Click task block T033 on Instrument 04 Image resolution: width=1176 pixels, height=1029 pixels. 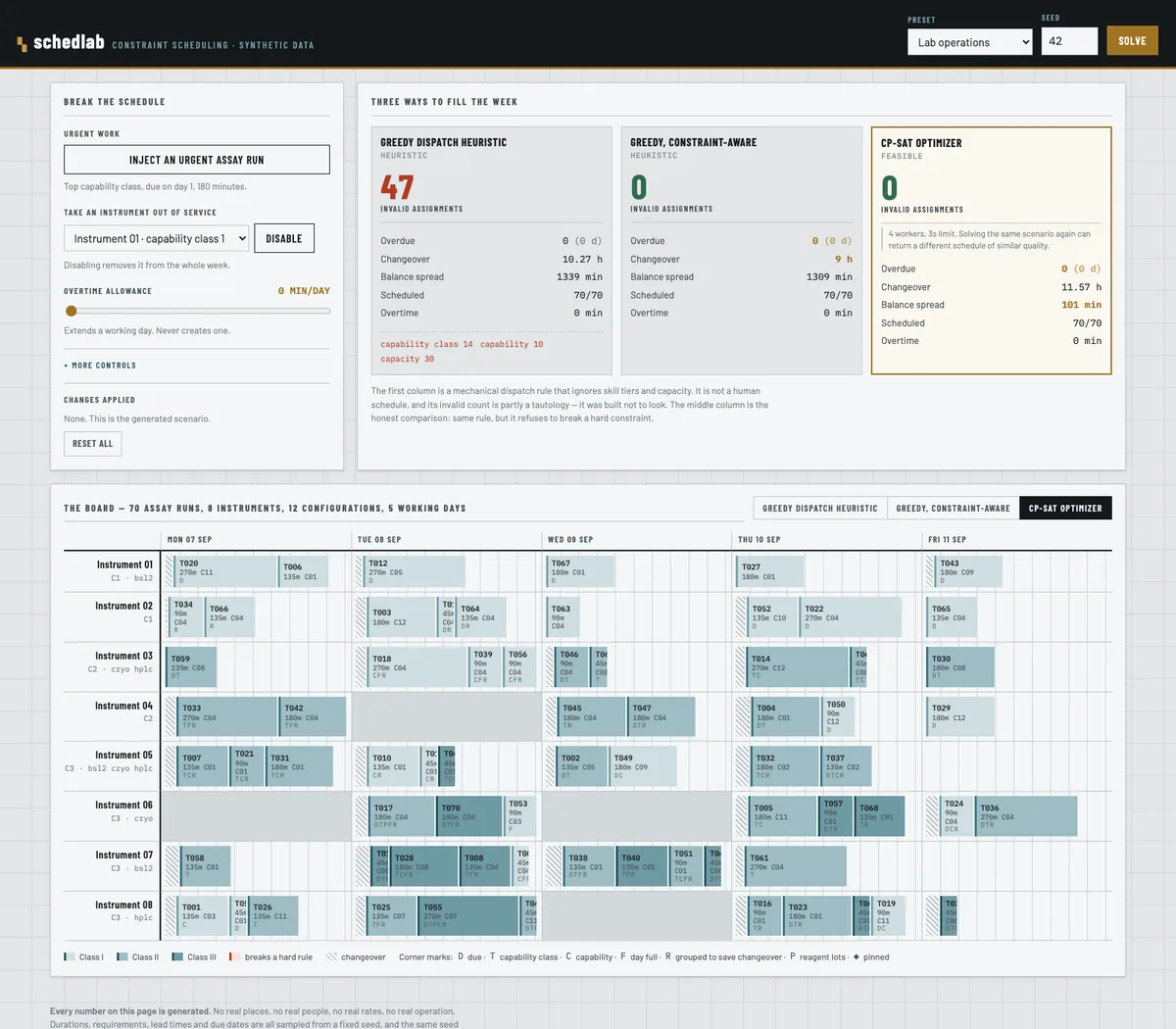coord(228,716)
